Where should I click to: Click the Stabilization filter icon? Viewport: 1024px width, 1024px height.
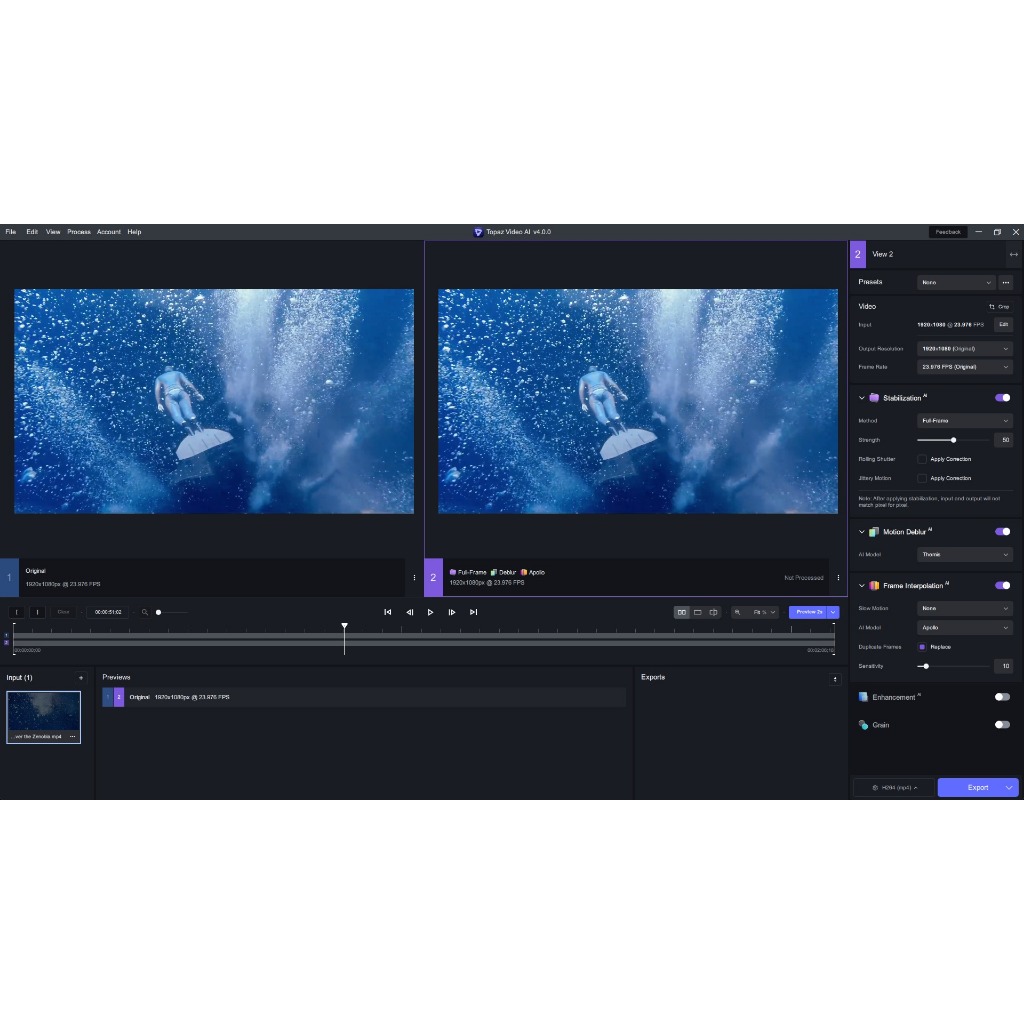874,398
